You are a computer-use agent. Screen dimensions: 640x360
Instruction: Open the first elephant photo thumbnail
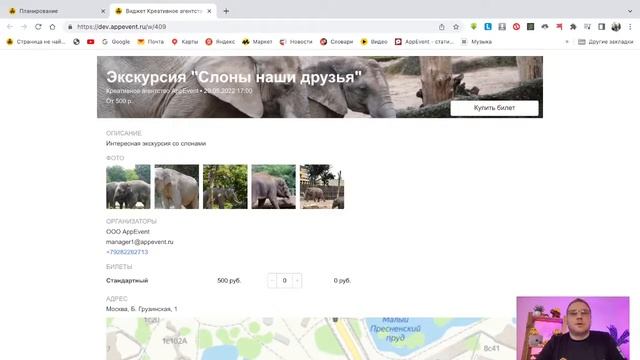(128, 187)
